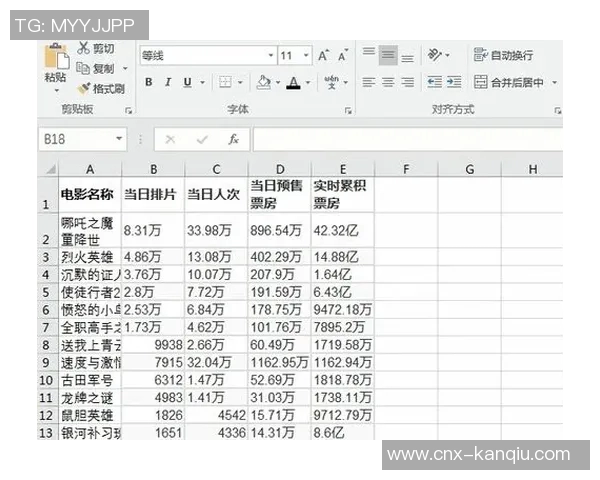
Task: Click the Insert Function fx icon
Action: 233,139
